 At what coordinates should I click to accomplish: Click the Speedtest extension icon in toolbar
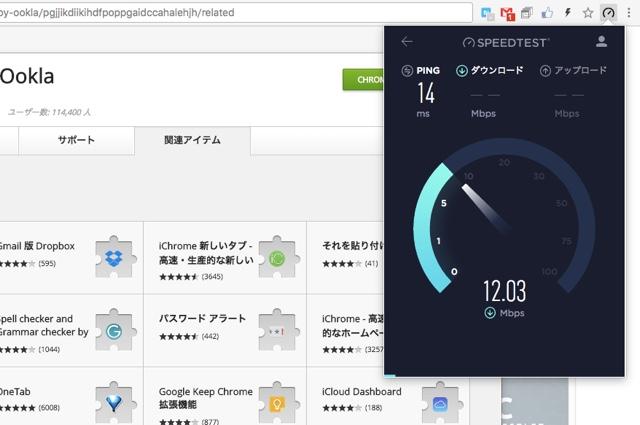[x=608, y=13]
